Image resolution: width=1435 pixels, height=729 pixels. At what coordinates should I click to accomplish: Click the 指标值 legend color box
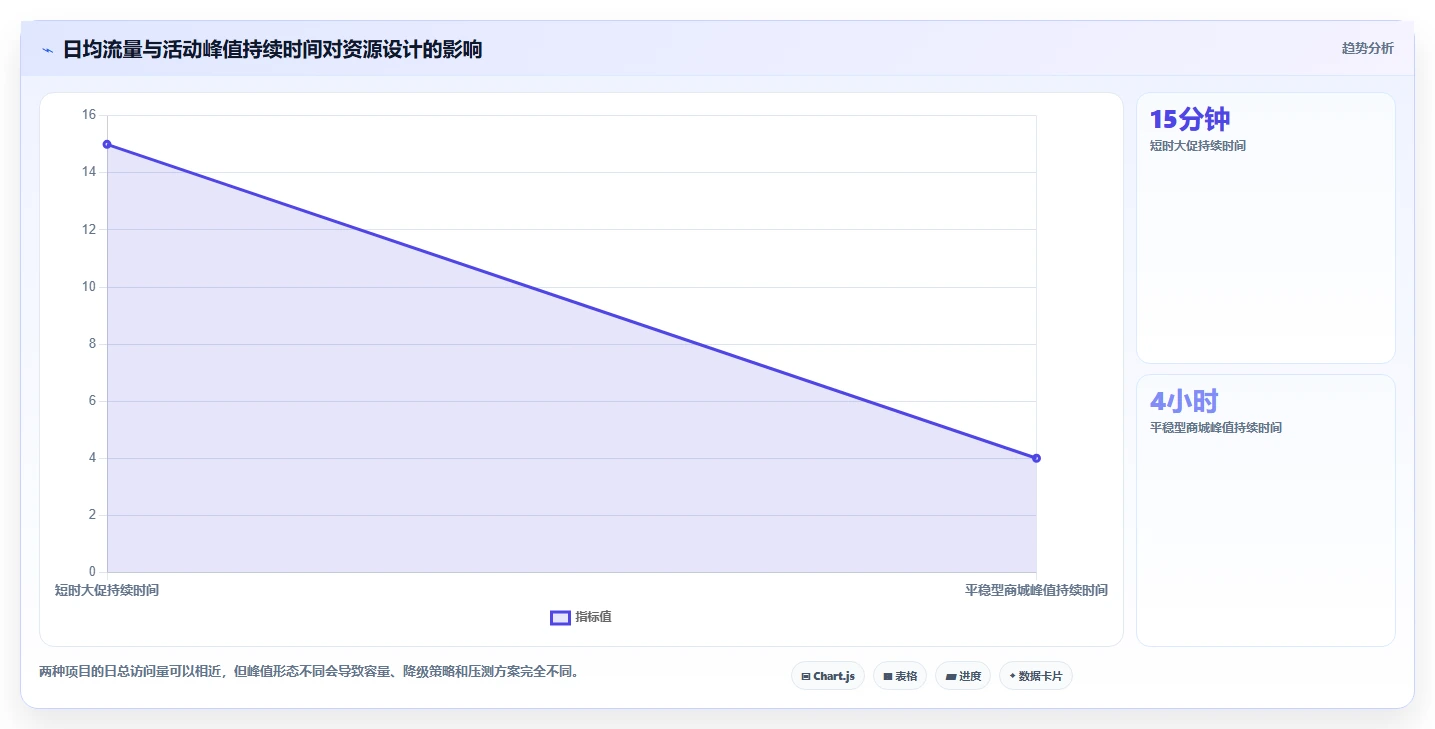[x=560, y=618]
